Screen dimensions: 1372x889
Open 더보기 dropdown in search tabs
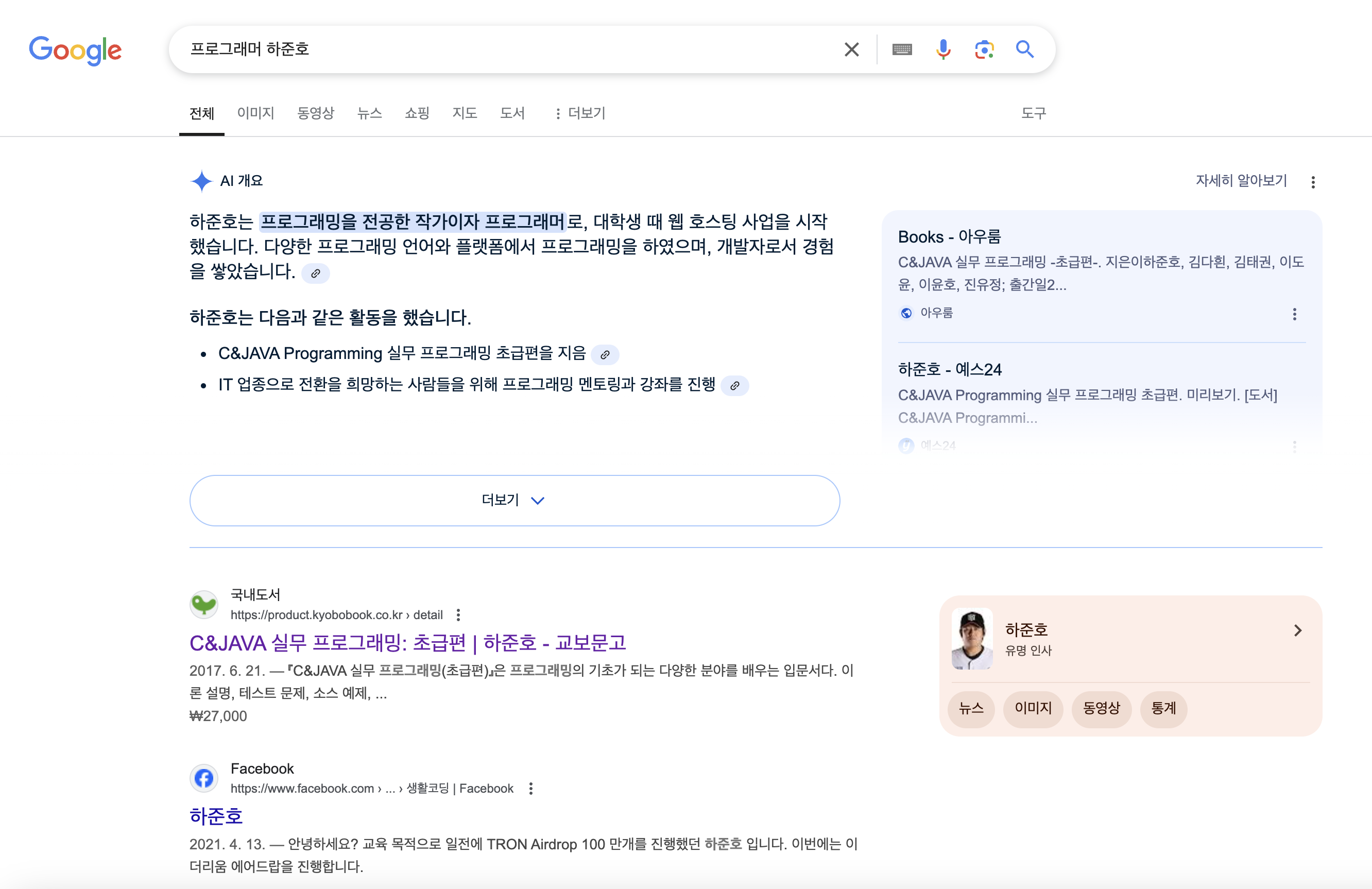[580, 113]
